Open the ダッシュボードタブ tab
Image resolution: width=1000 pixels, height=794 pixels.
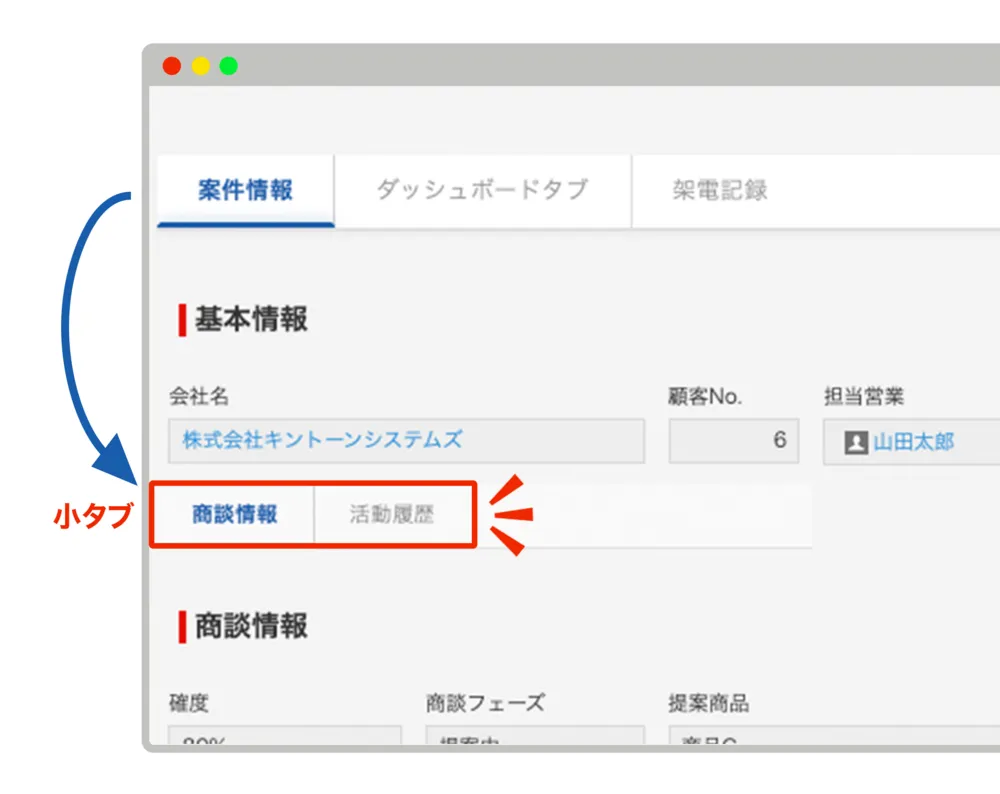tap(483, 191)
